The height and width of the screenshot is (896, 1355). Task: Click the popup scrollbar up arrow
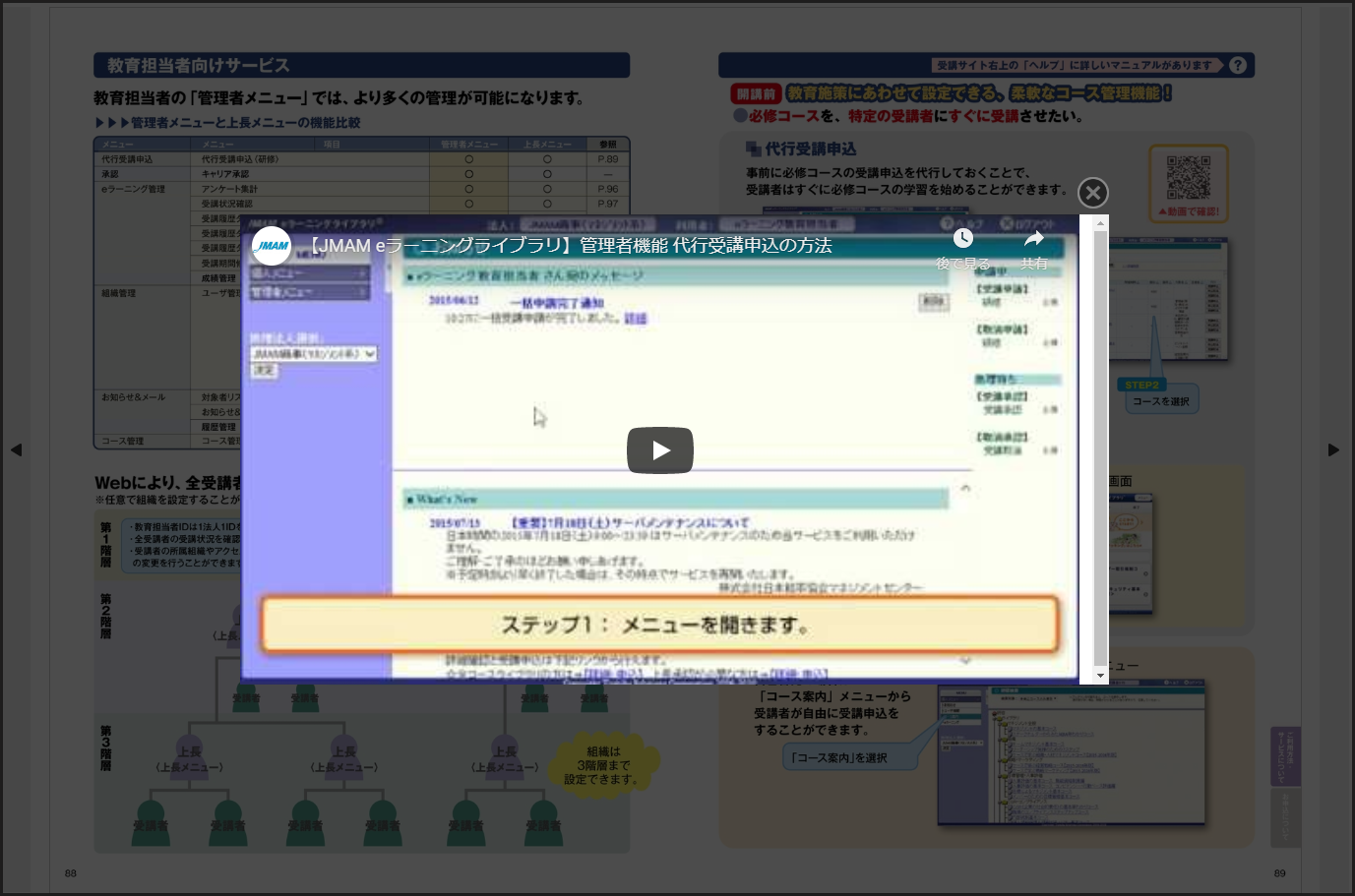tap(1100, 223)
